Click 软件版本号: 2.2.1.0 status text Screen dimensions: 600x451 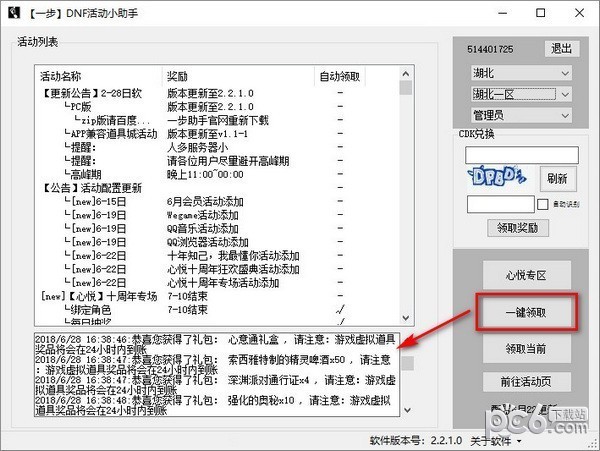tap(416, 441)
